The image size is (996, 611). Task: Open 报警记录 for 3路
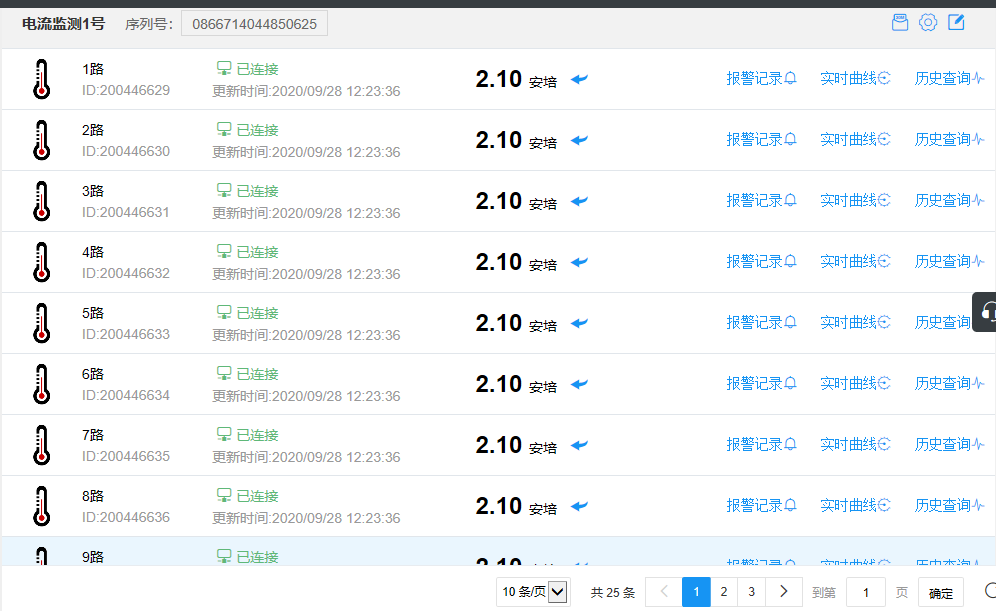pyautogui.click(x=761, y=200)
